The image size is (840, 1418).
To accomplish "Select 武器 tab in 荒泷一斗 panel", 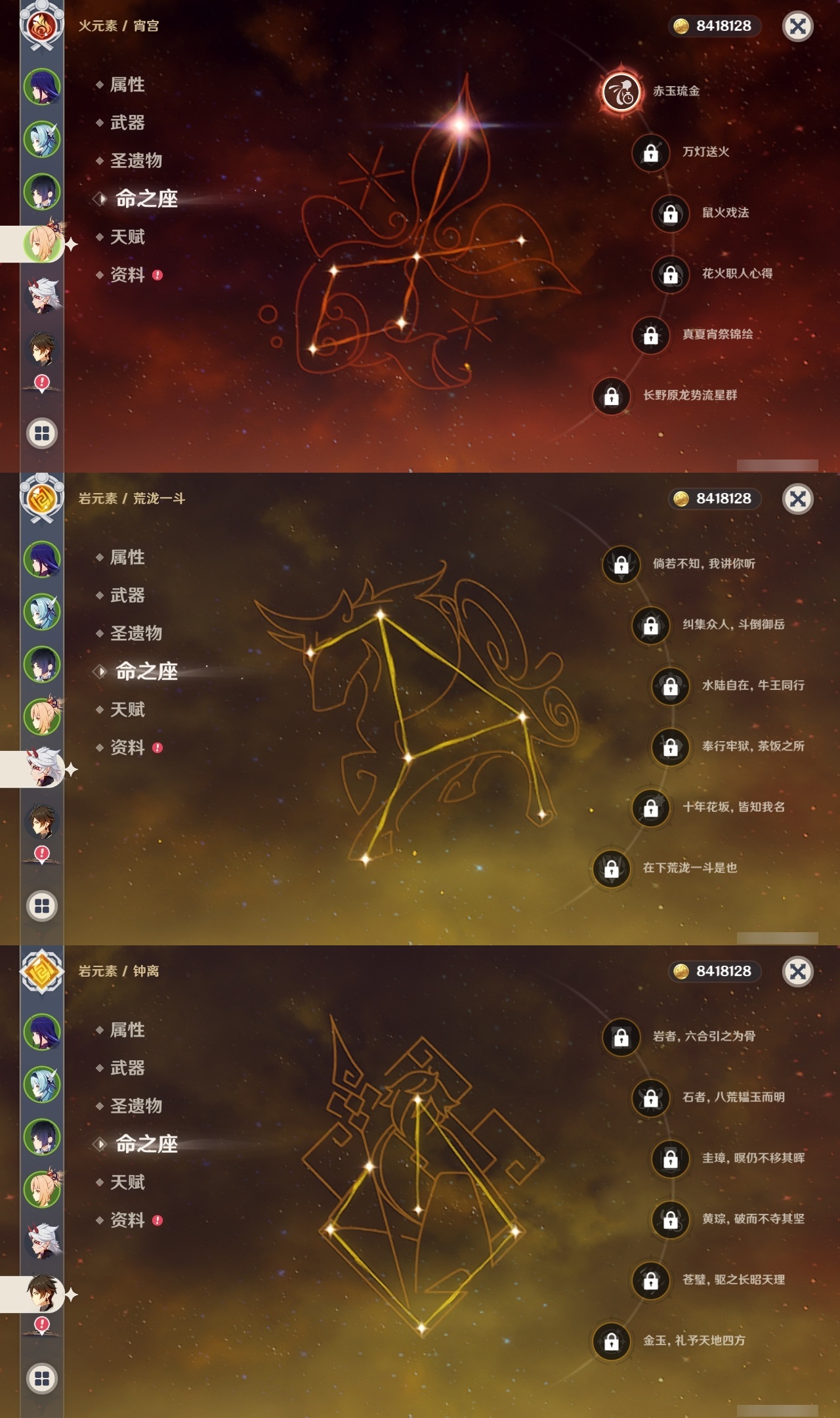I will [127, 595].
